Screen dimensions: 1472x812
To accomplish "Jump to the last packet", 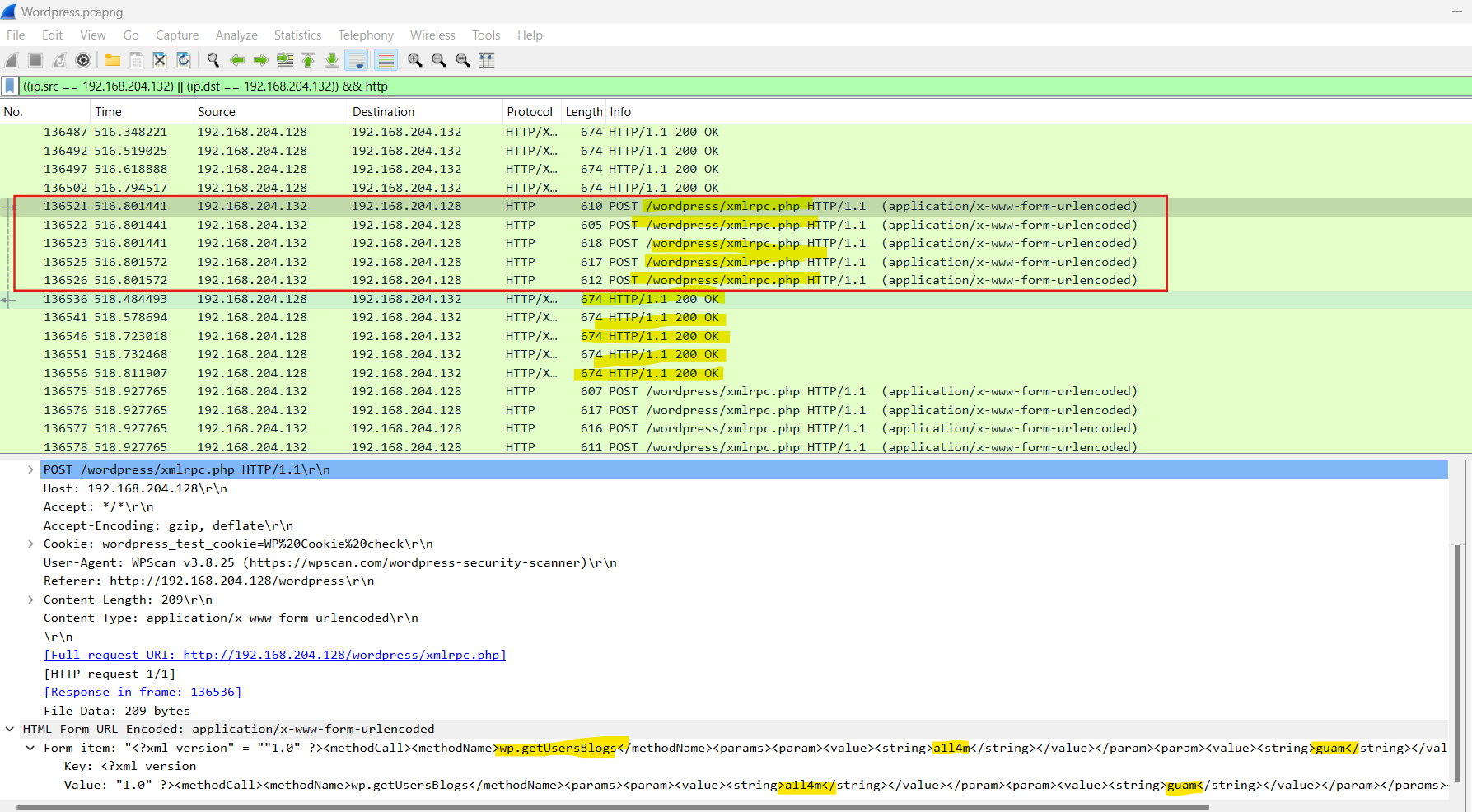I will point(332,60).
